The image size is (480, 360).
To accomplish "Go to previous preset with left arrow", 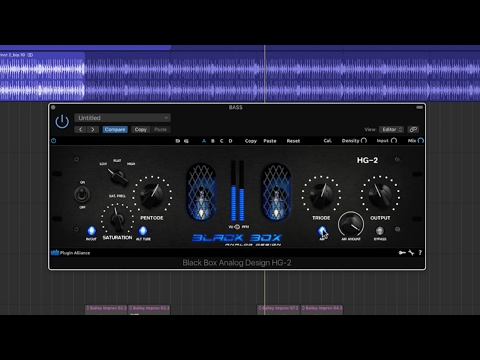I will (x=80, y=129).
